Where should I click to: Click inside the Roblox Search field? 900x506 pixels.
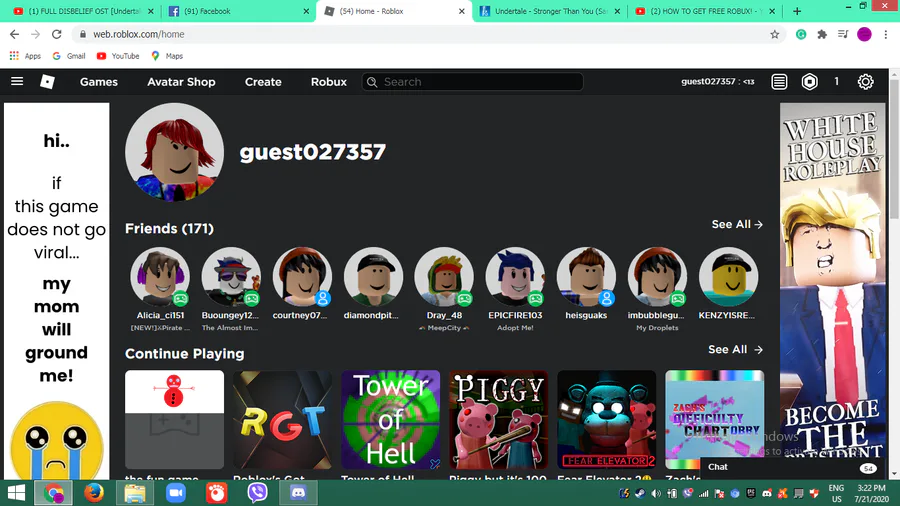(x=472, y=82)
